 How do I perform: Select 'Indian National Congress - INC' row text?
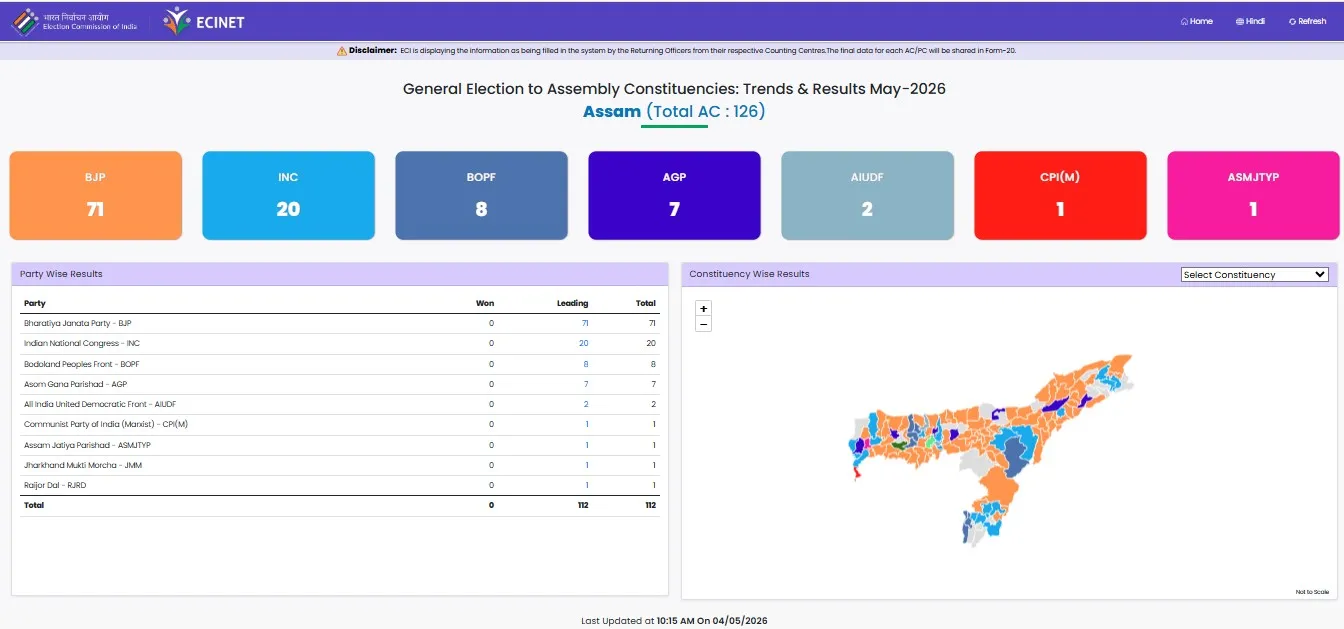82,343
